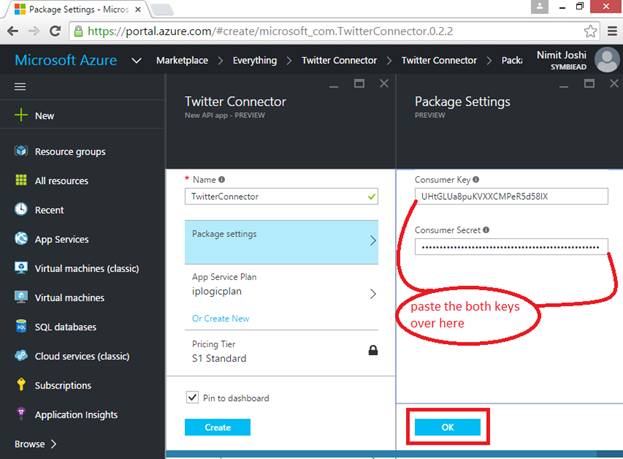The width and height of the screenshot is (623, 459).
Task: Click the Microsoft Azure logo text
Action: pyautogui.click(x=66, y=60)
